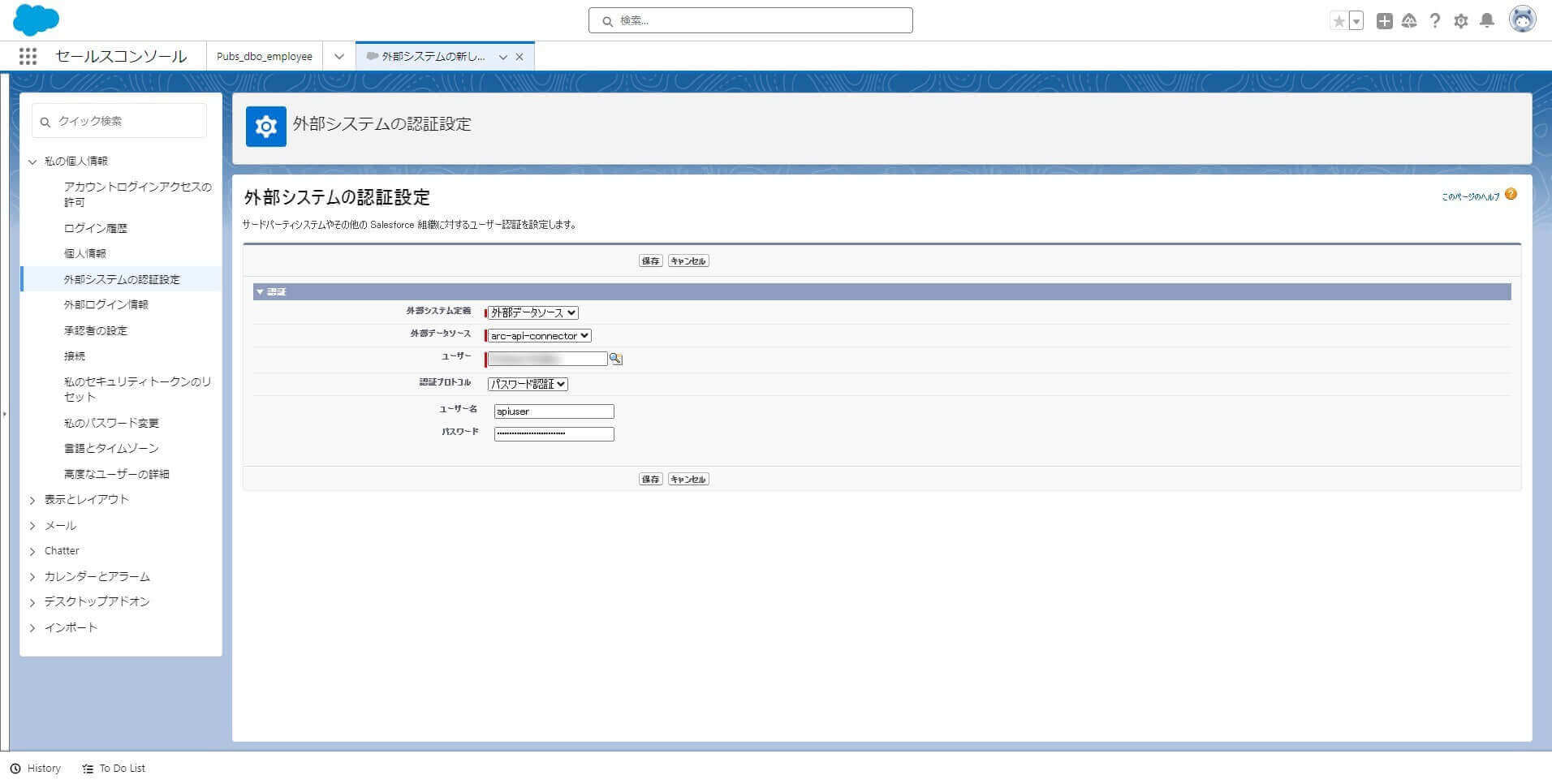Open the 認証プロトコル password authentication dropdown
The image size is (1552, 784).
coord(528,384)
